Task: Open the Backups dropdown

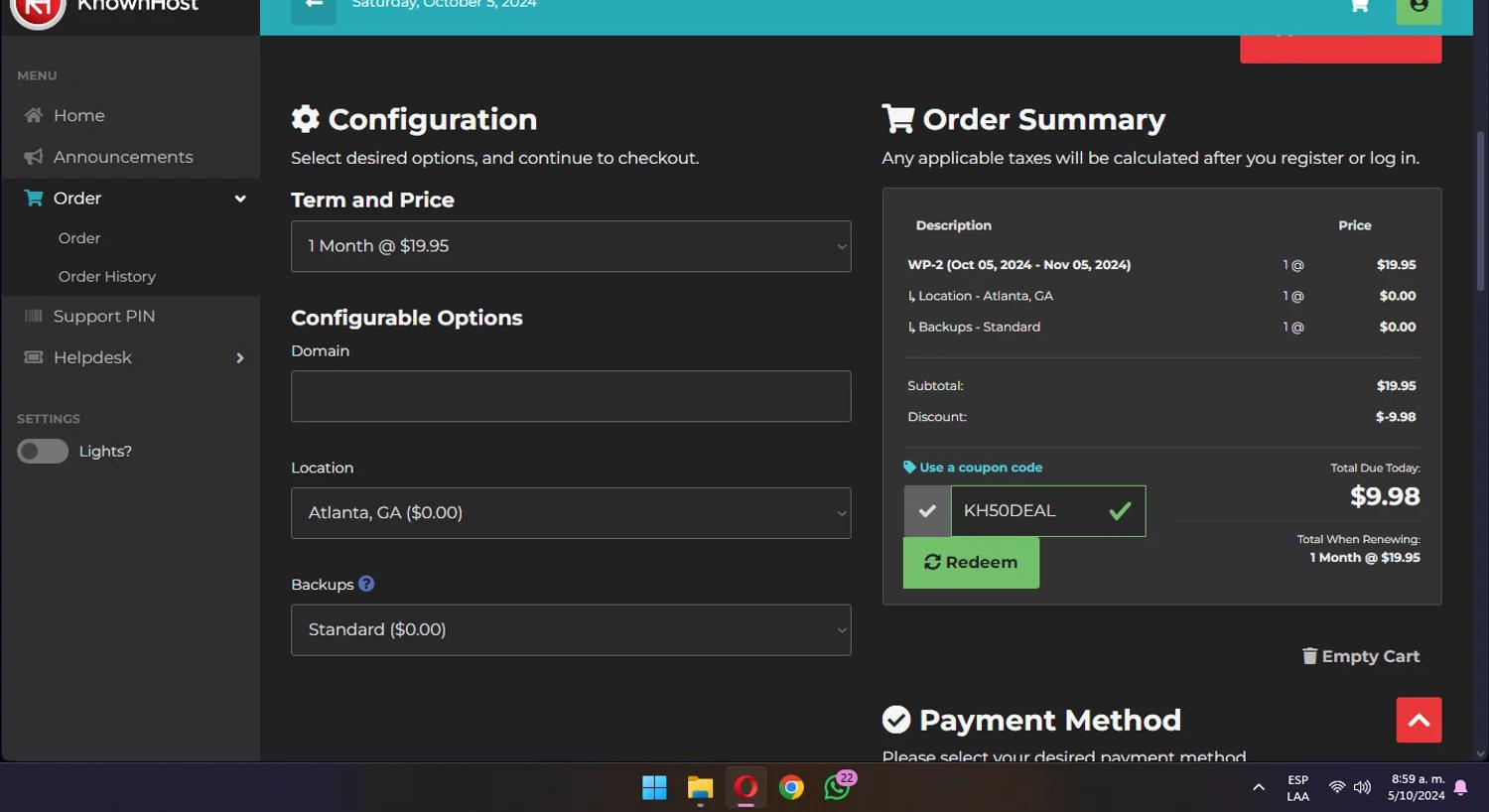Action: click(x=571, y=630)
